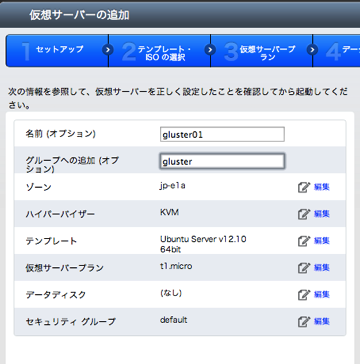Click the 編集 link for ゾーン
Image resolution: width=360 pixels, height=364 pixels.
(x=322, y=187)
